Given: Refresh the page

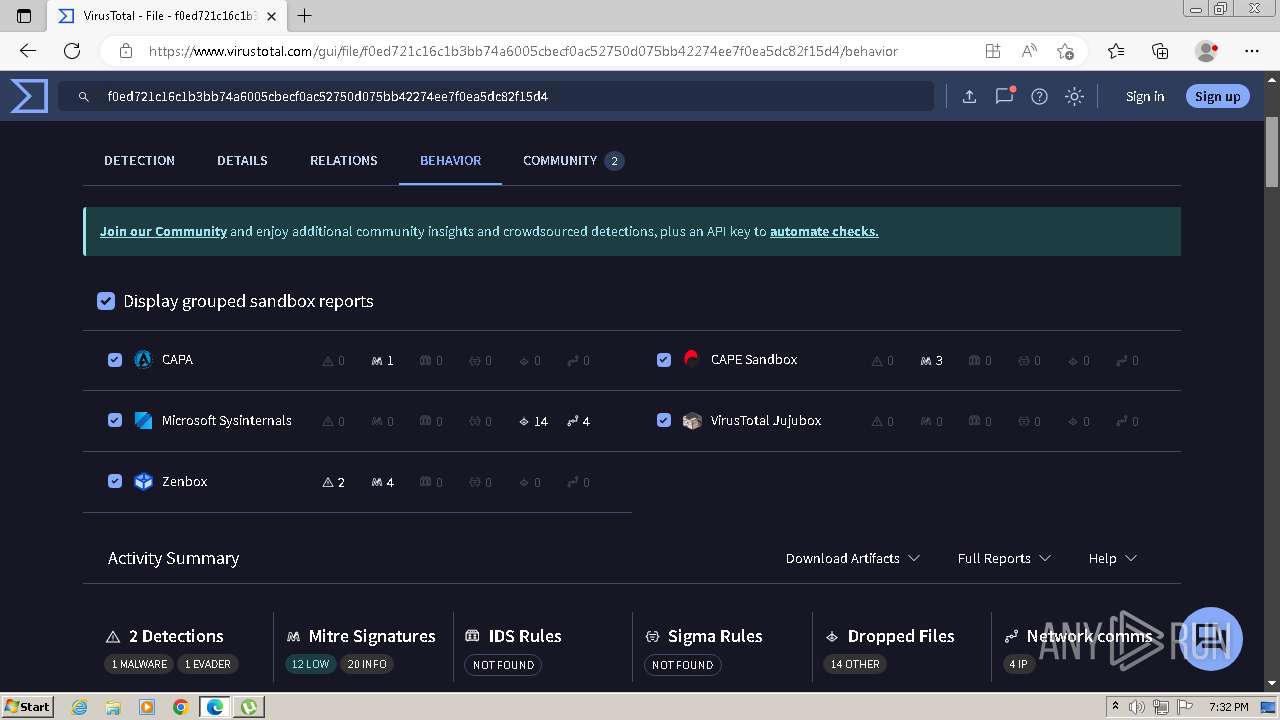Looking at the screenshot, I should coord(72,51).
